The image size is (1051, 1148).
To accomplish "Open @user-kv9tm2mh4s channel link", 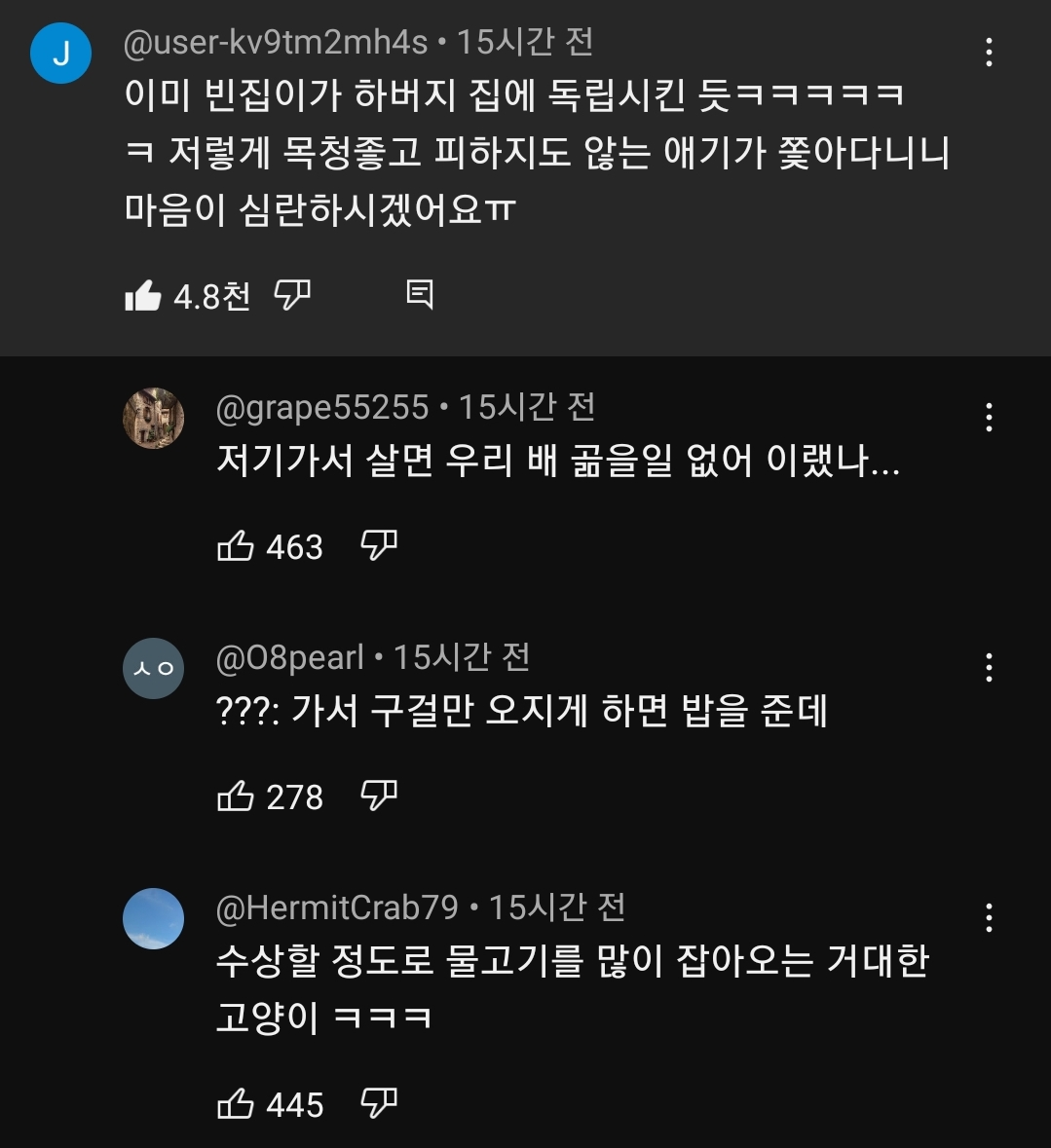I will point(276,42).
